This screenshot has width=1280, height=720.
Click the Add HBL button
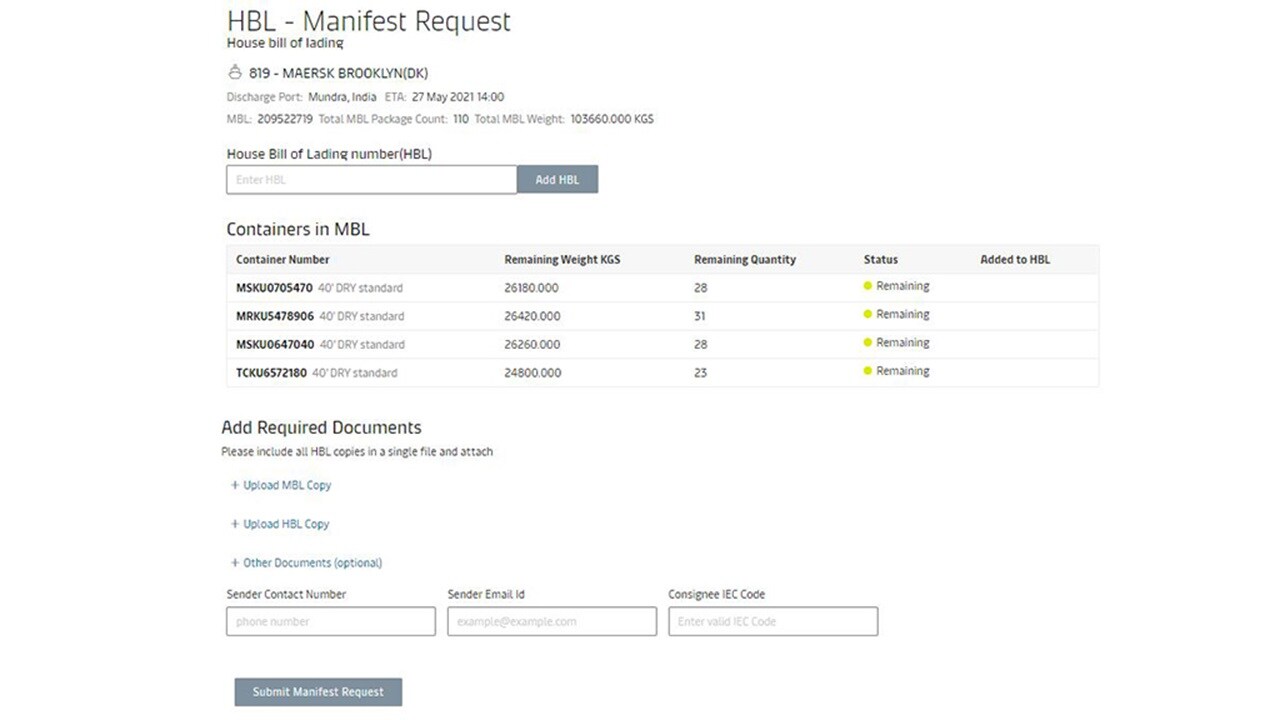point(557,179)
